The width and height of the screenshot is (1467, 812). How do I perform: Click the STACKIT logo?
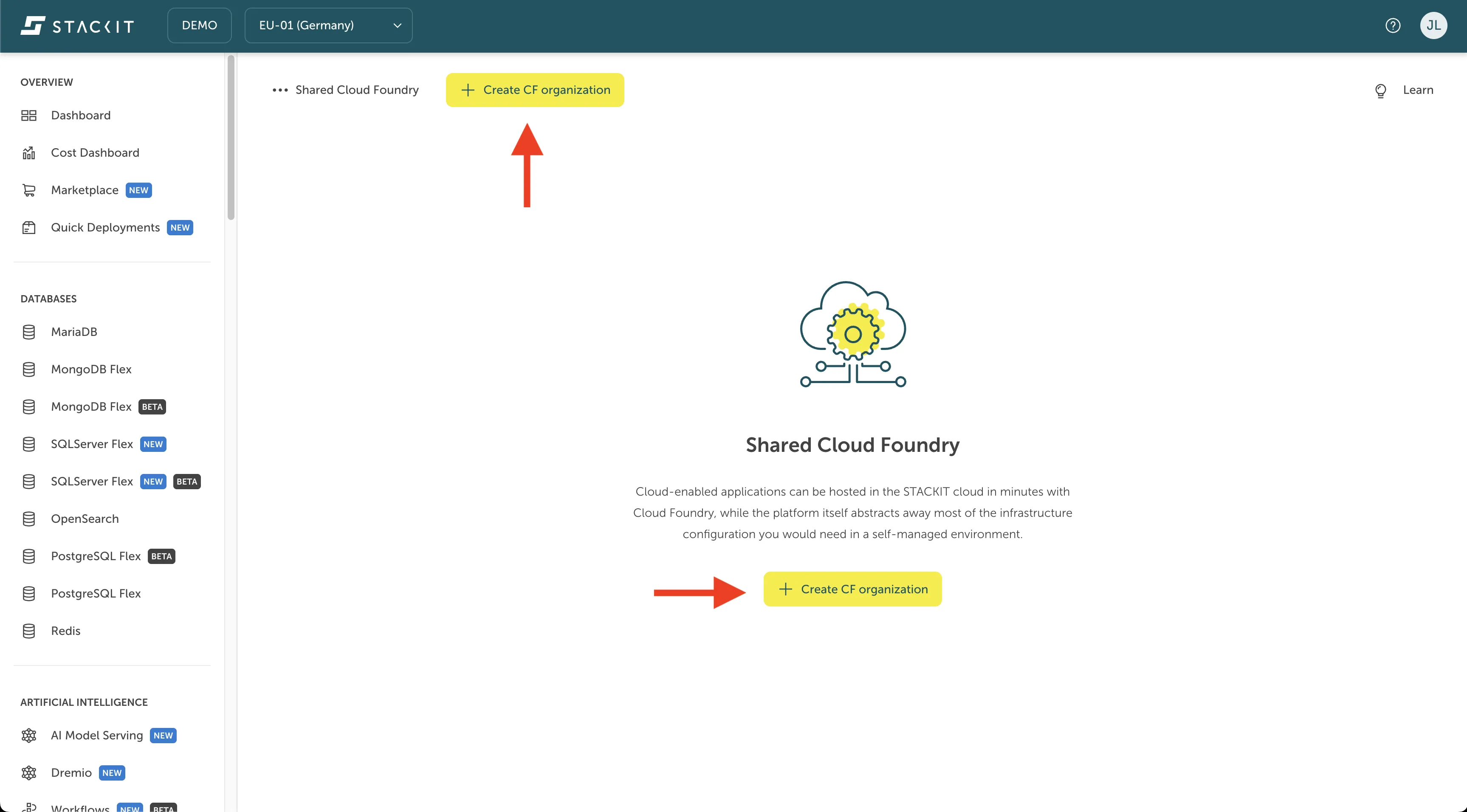77,25
